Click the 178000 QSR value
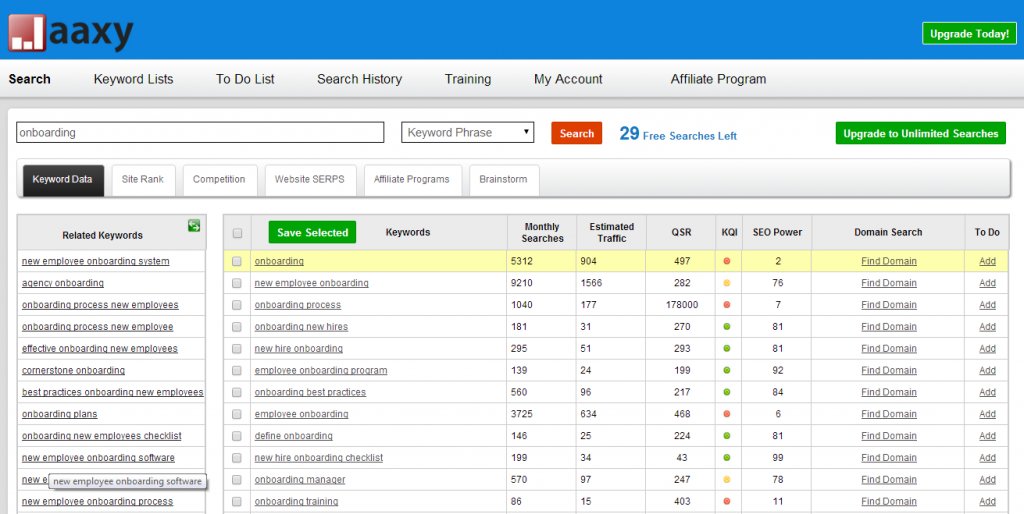 click(682, 305)
